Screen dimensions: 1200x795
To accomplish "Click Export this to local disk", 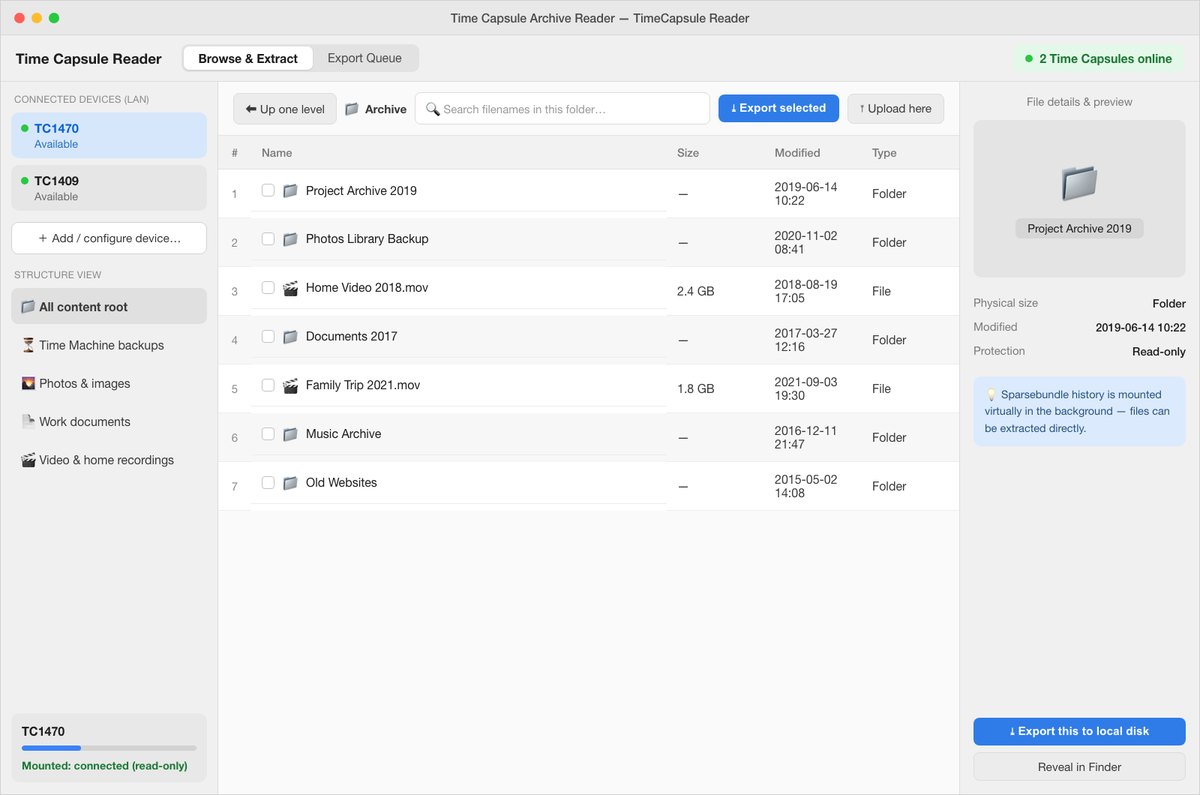I will (1079, 731).
